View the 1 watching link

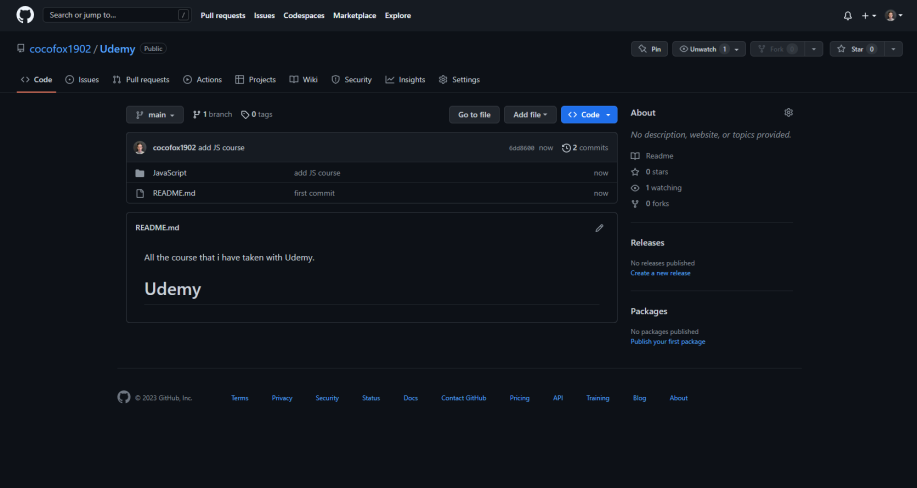pos(656,188)
